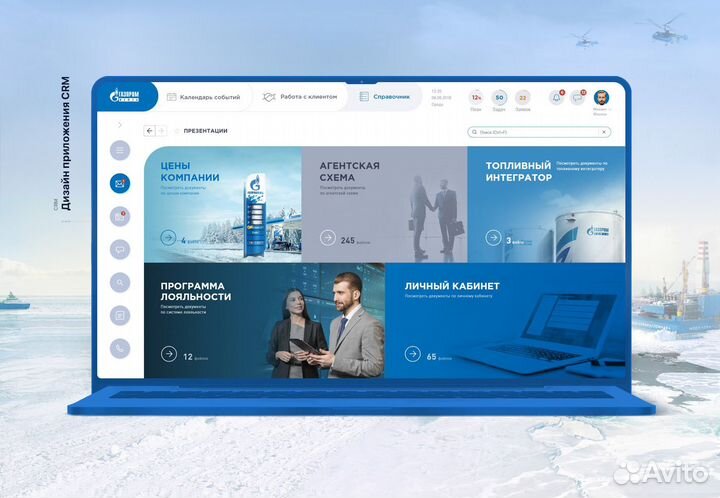Open the Агентская схема tile
The image size is (720, 498).
[384, 205]
